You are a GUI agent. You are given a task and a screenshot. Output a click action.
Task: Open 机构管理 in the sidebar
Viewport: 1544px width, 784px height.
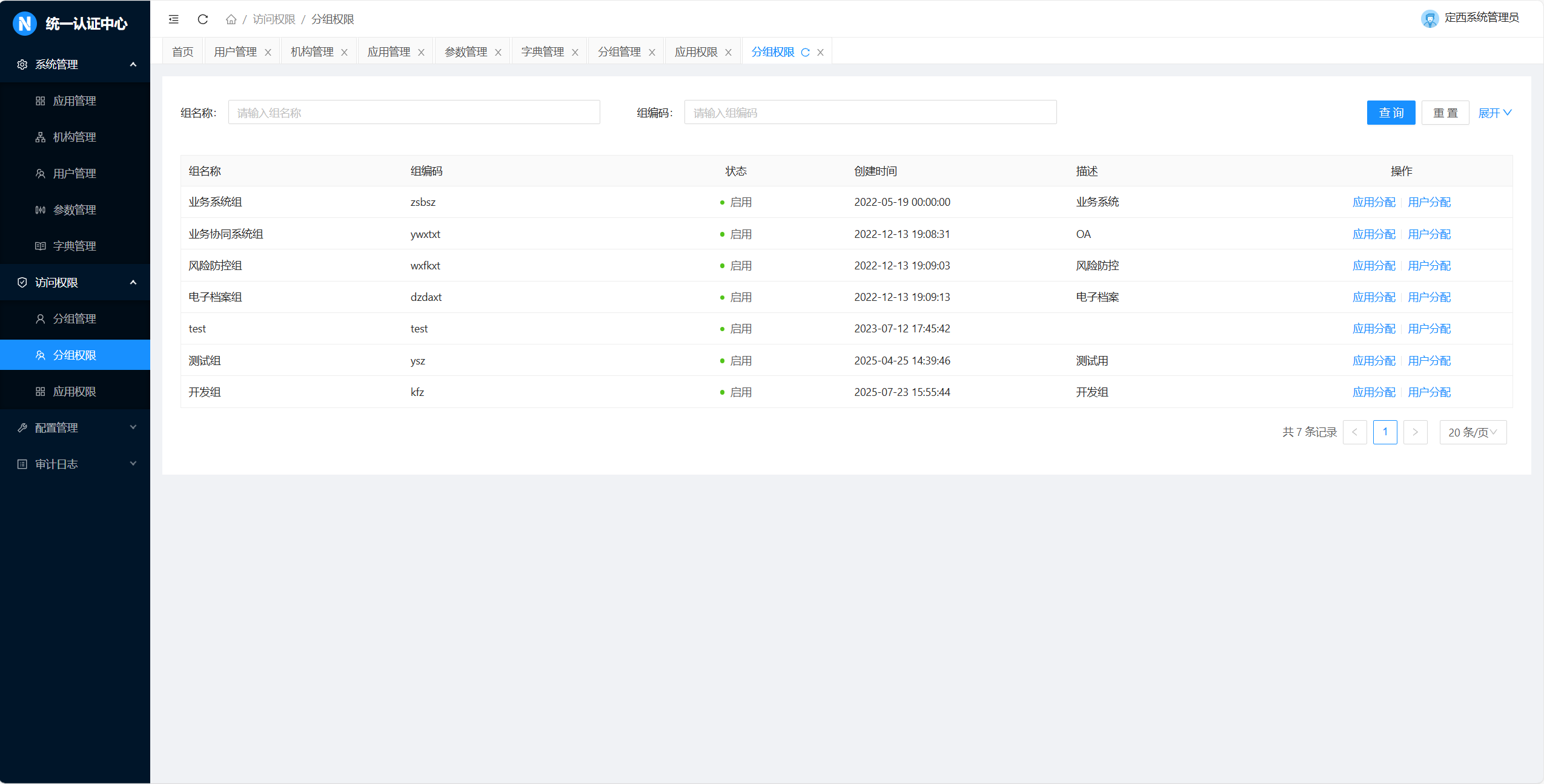(75, 137)
